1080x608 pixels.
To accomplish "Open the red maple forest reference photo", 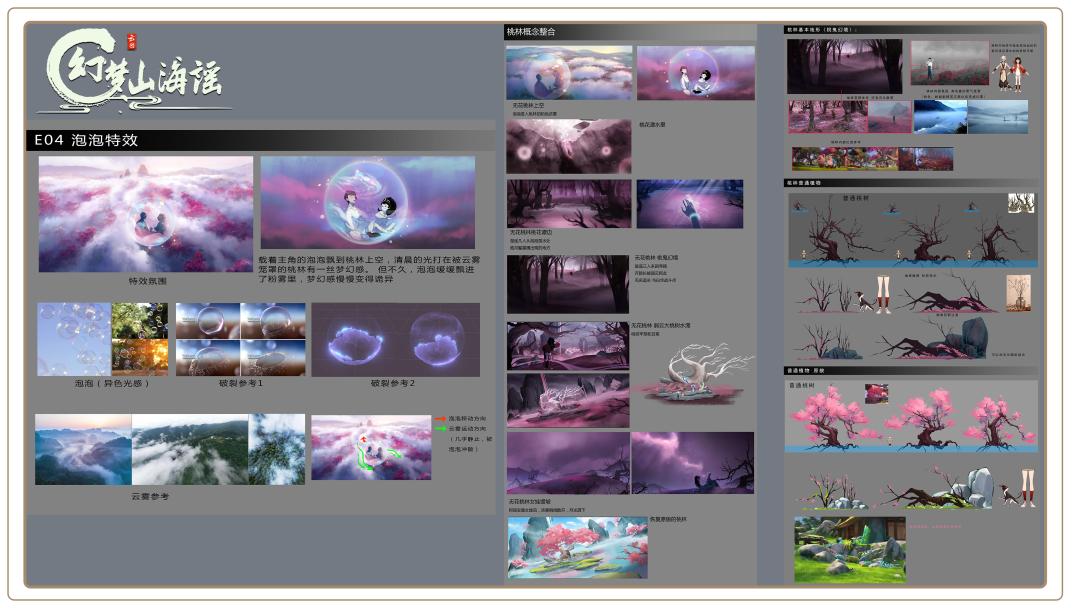I will pyautogui.click(x=926, y=159).
